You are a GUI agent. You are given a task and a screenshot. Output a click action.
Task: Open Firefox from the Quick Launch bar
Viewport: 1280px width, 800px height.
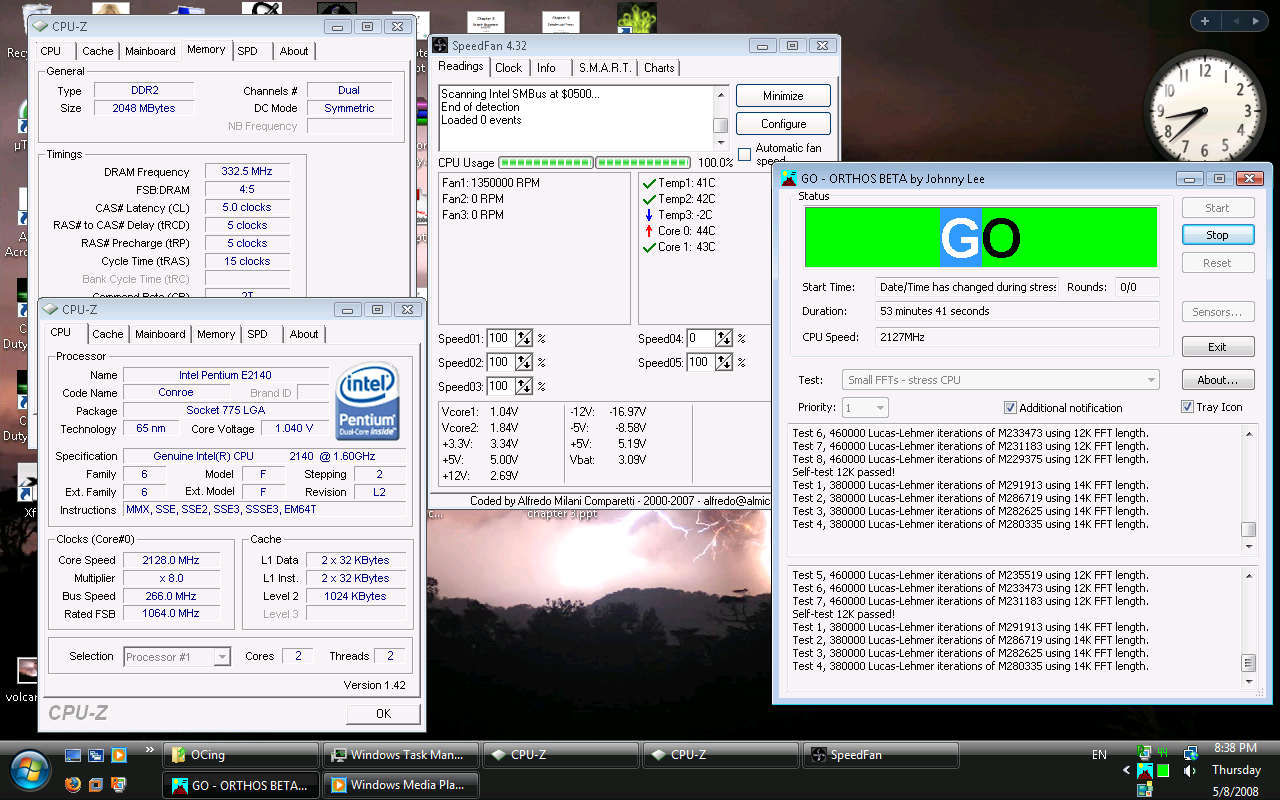coord(72,784)
